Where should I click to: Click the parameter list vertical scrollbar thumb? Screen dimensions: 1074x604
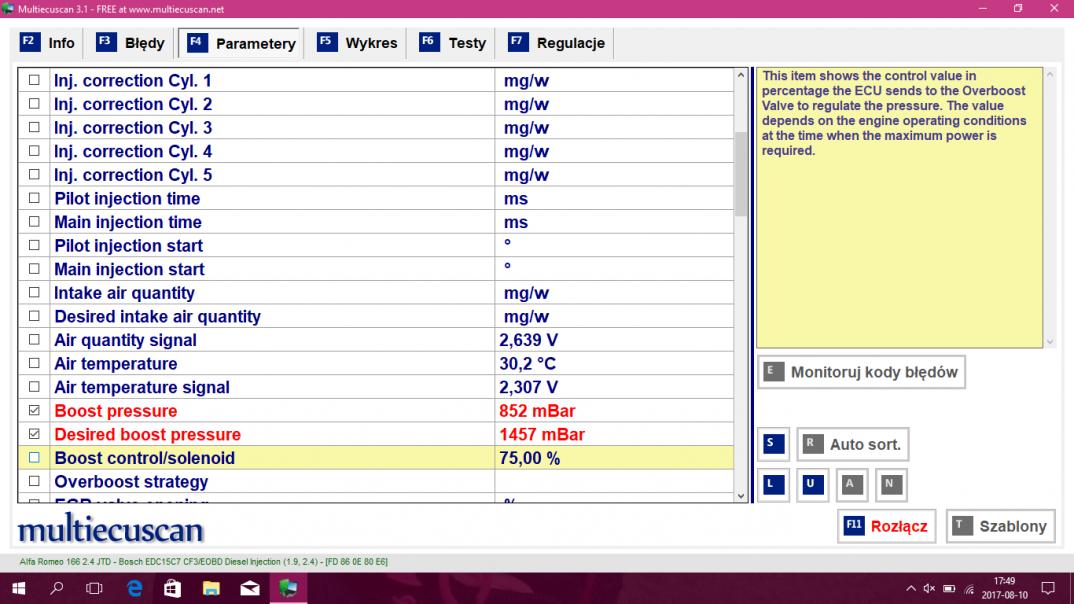pos(741,175)
